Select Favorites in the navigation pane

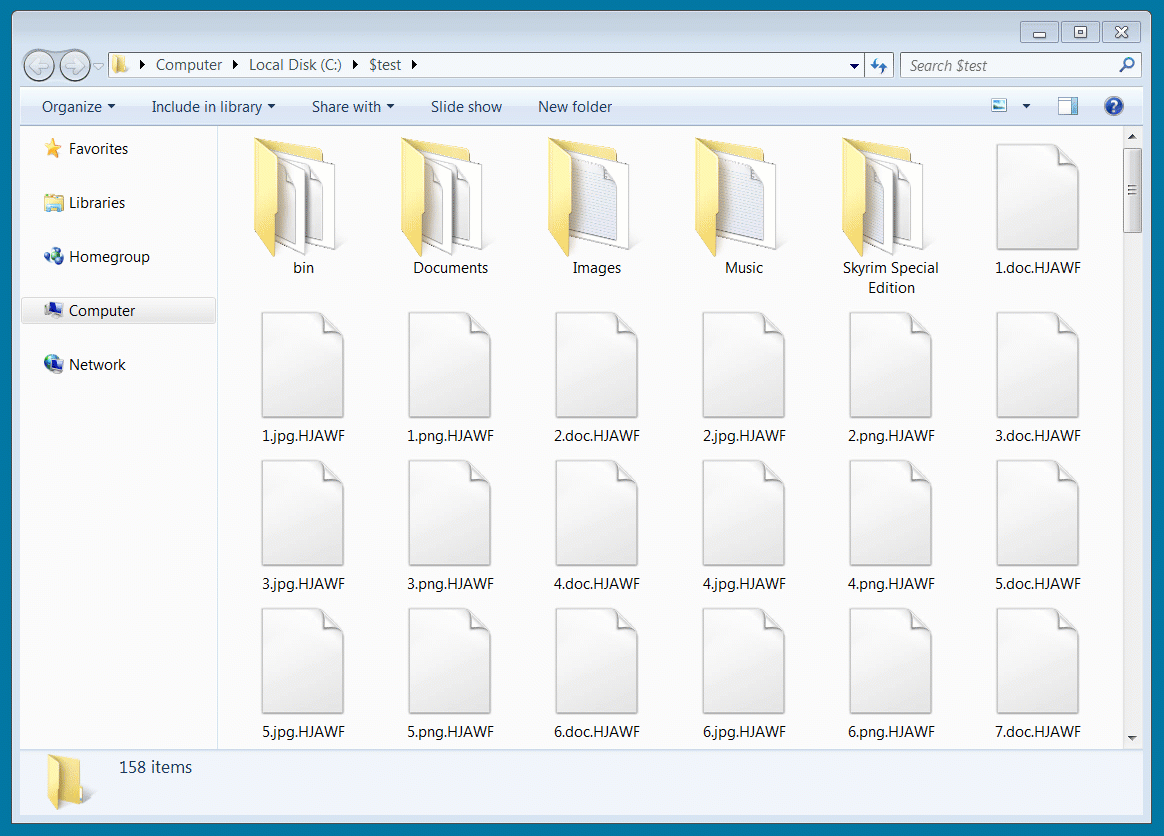(x=85, y=148)
